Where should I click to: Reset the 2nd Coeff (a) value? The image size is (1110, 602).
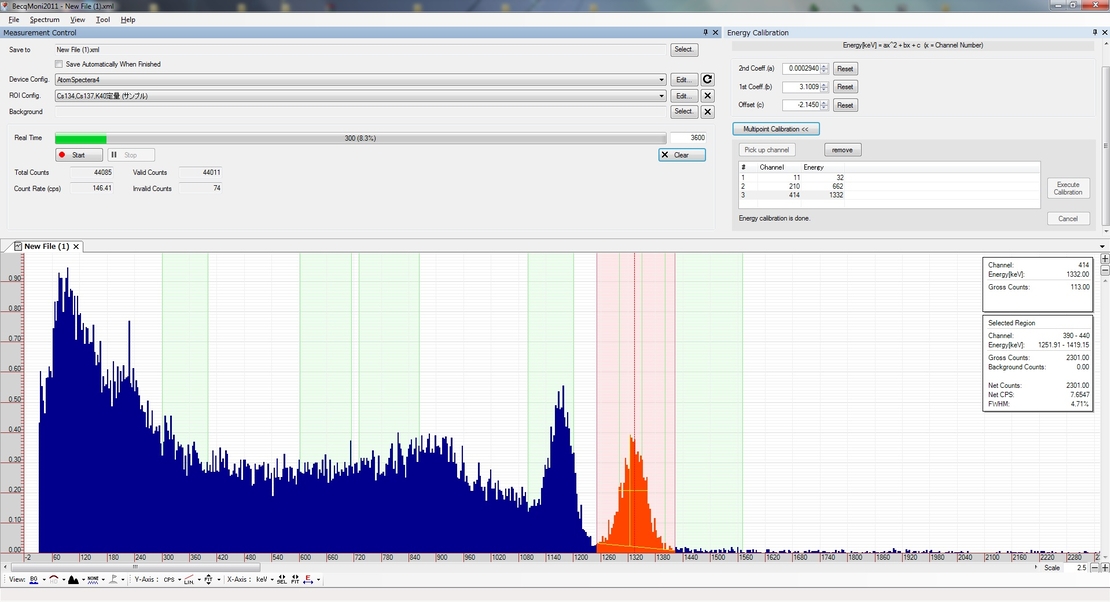(845, 69)
